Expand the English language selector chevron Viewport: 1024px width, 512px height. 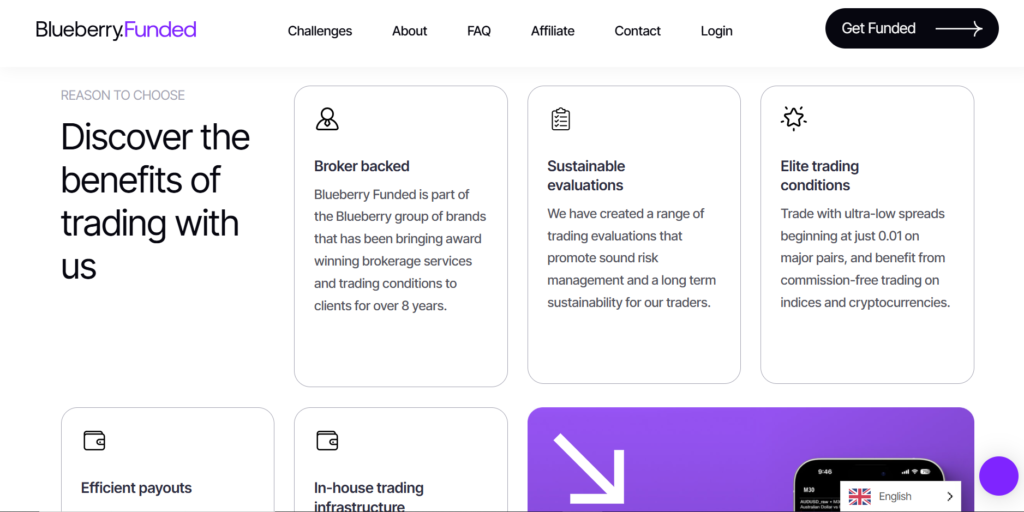point(950,497)
